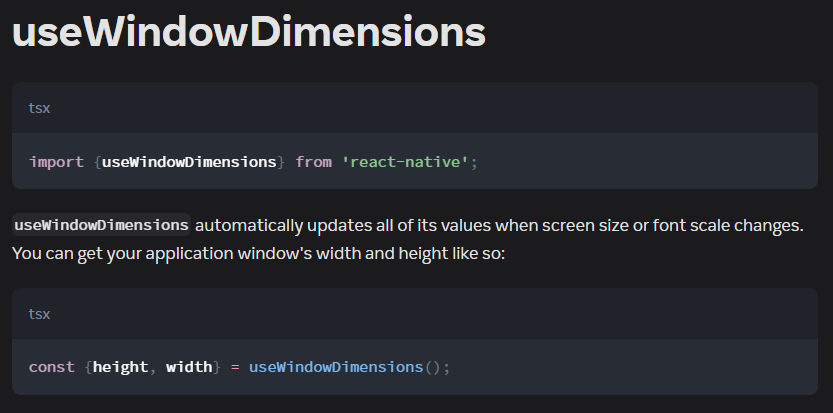Click the from keyword in the import line

pos(313,161)
